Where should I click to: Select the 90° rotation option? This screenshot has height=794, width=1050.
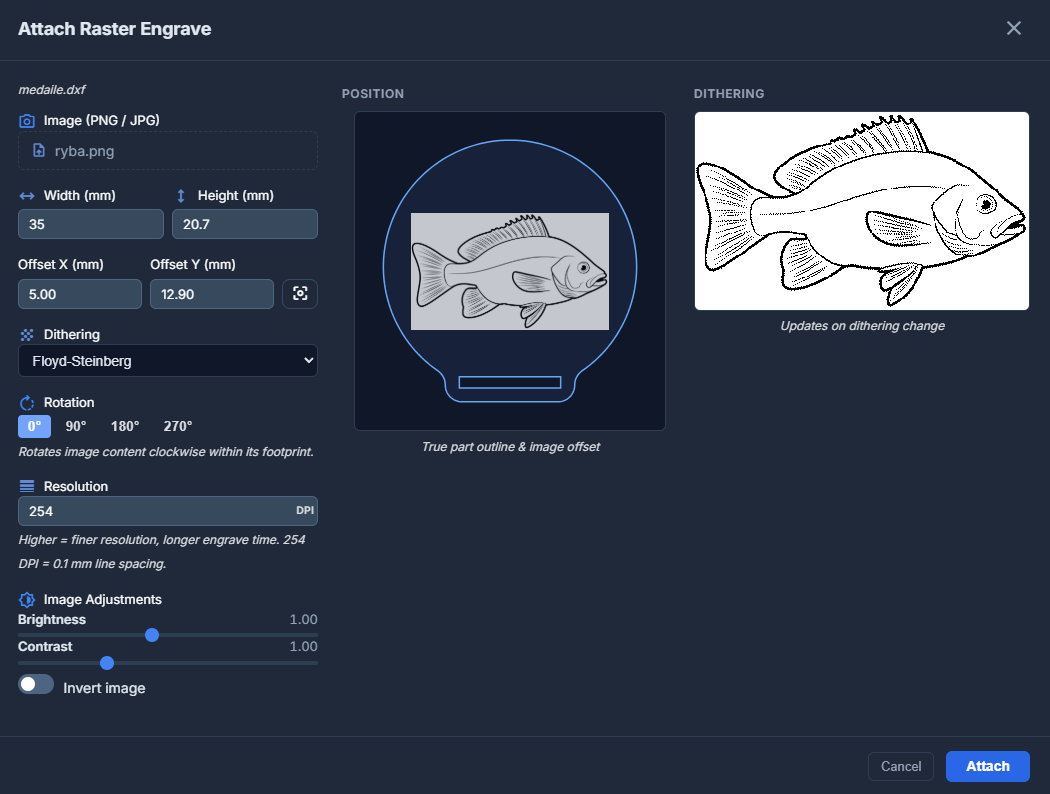click(x=76, y=426)
